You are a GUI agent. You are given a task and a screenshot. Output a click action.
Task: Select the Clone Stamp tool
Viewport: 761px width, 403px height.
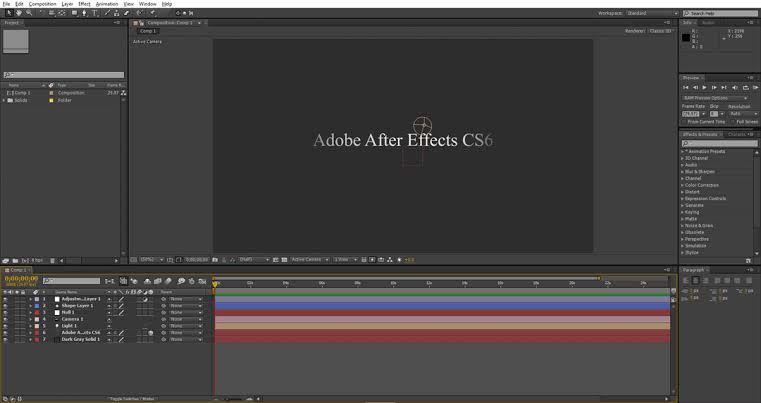tap(116, 13)
